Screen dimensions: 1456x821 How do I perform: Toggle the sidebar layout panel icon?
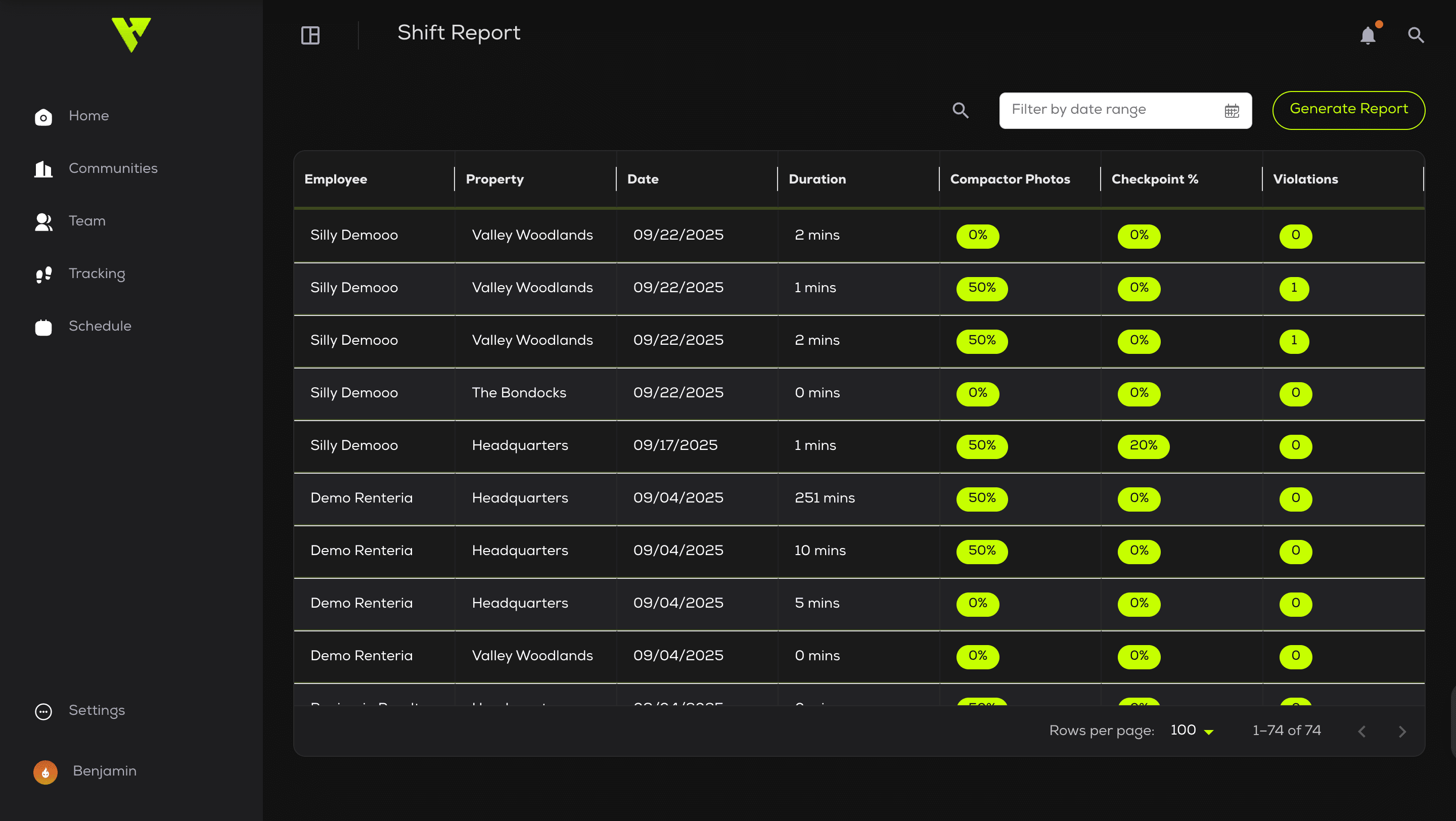coord(310,35)
